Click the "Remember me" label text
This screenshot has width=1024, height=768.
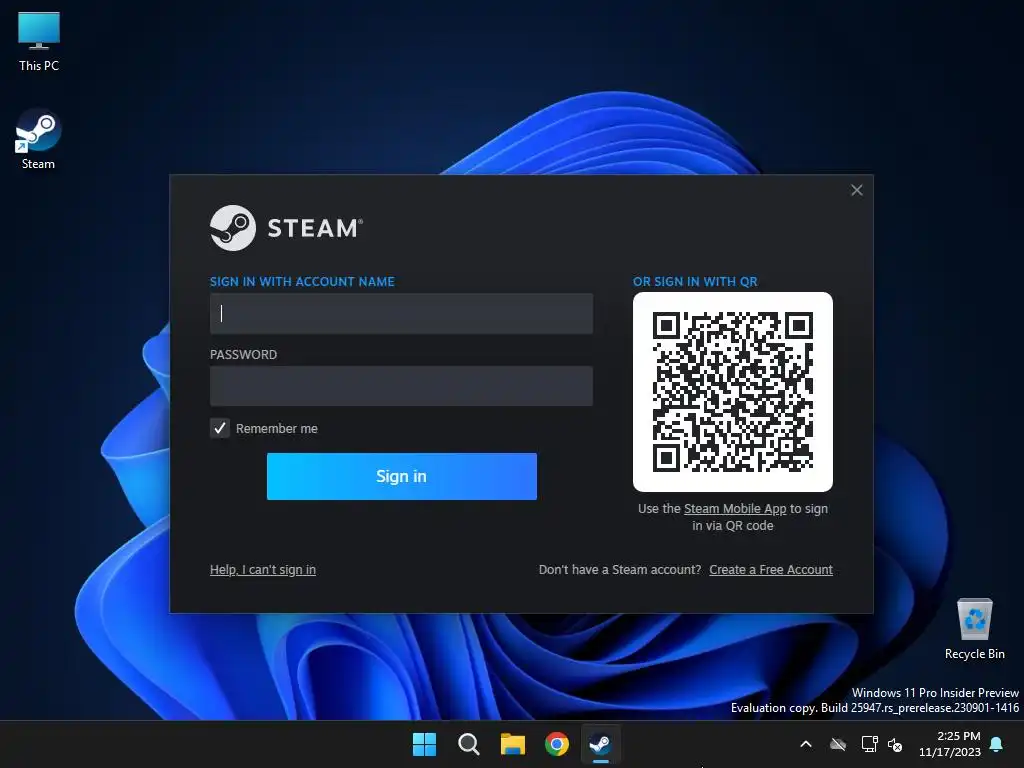coord(277,428)
